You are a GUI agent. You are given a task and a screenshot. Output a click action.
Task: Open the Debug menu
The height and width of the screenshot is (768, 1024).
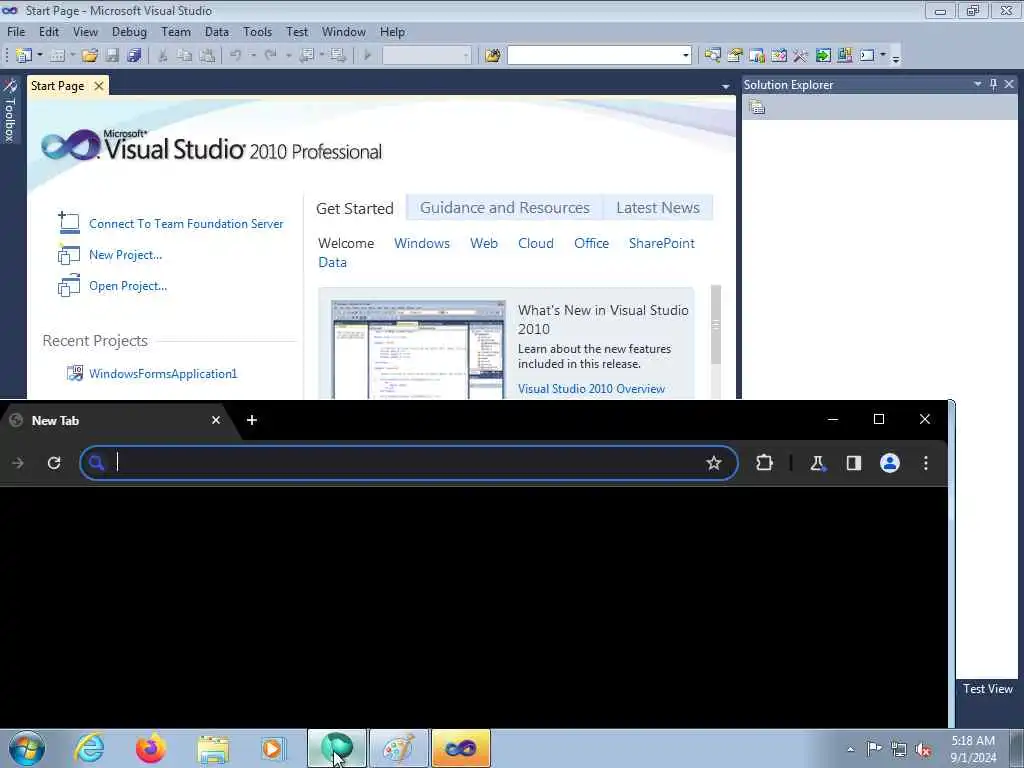click(x=129, y=31)
